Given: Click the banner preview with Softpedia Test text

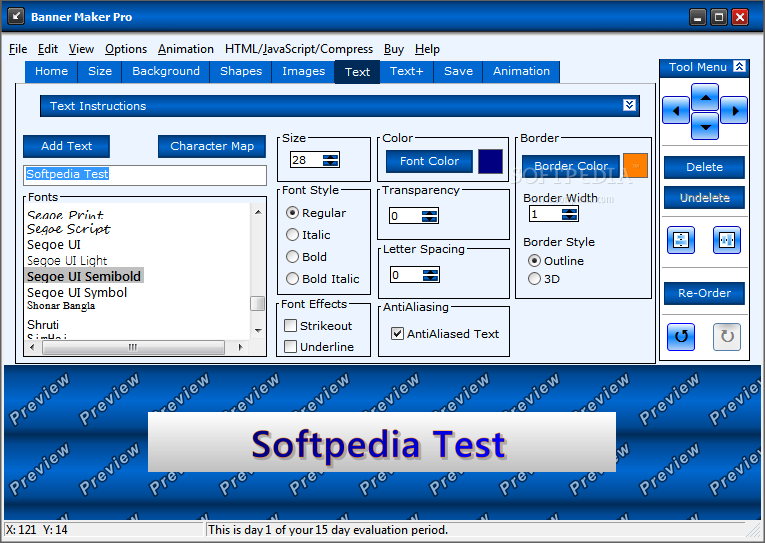Looking at the screenshot, I should click(x=382, y=442).
